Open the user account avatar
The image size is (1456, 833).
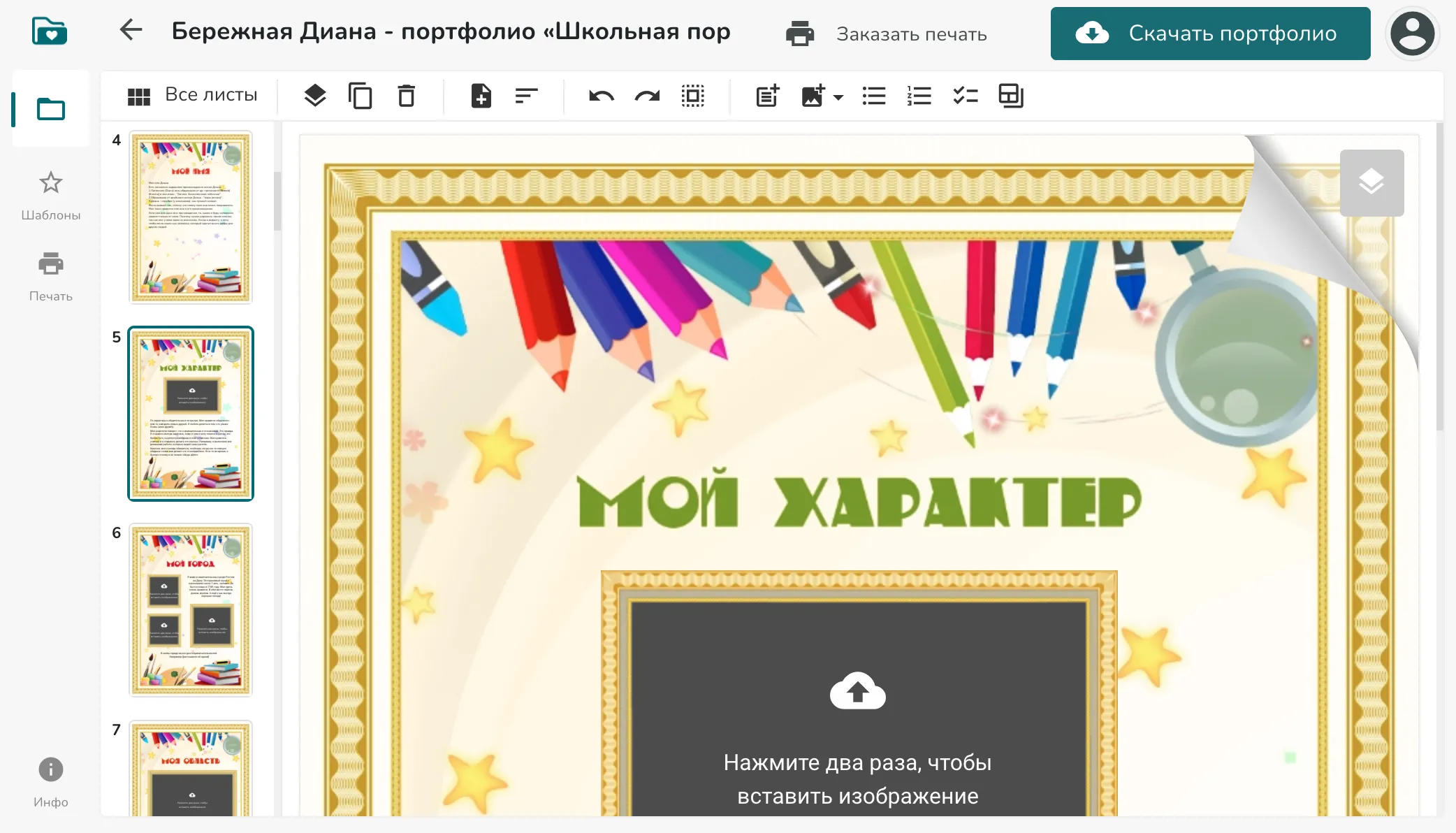pyautogui.click(x=1412, y=34)
